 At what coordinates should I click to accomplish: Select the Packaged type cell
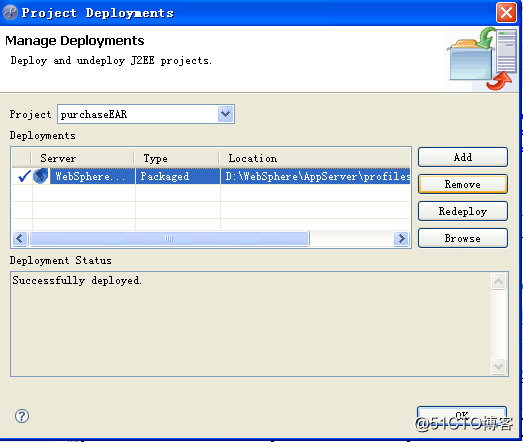(178, 176)
